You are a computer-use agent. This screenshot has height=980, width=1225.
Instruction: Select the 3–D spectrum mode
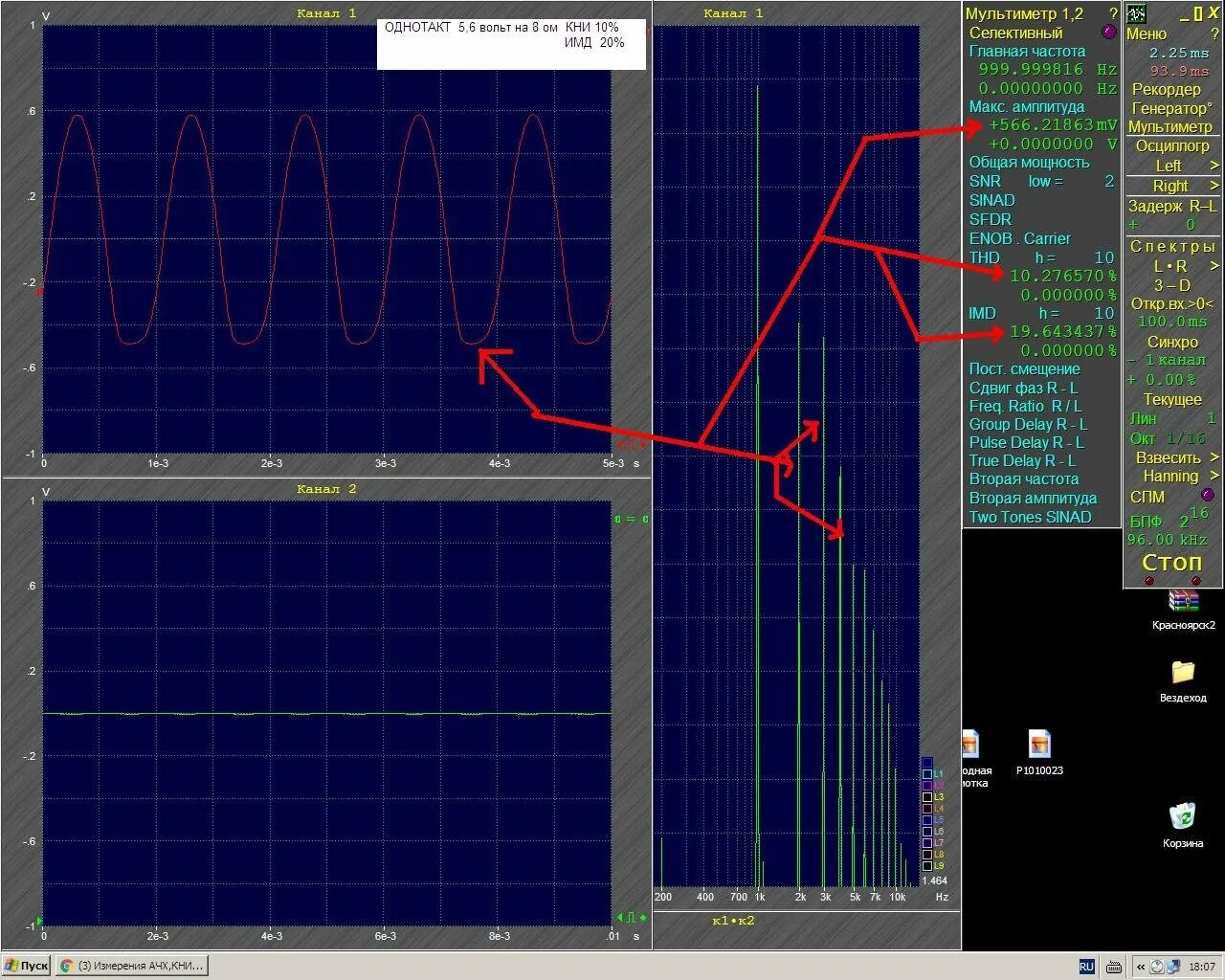pyautogui.click(x=1171, y=285)
